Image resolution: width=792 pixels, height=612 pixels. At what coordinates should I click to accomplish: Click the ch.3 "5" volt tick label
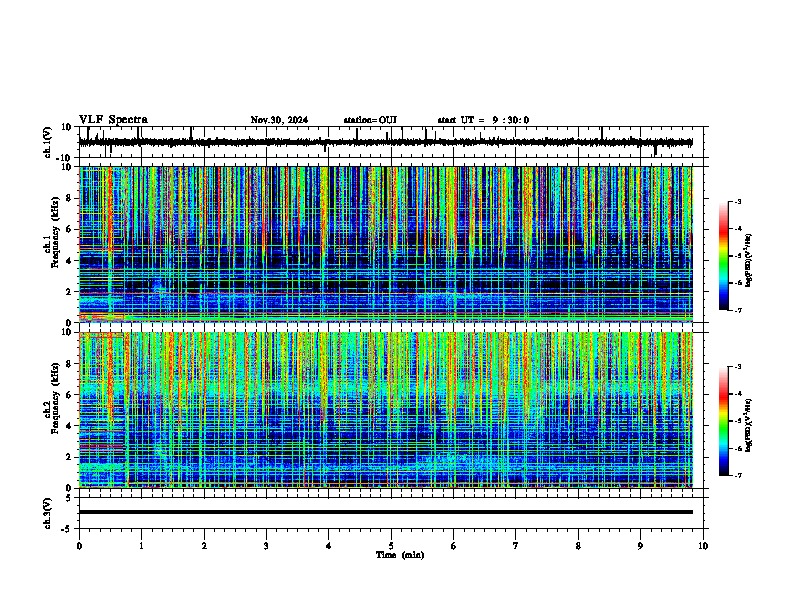(x=70, y=497)
